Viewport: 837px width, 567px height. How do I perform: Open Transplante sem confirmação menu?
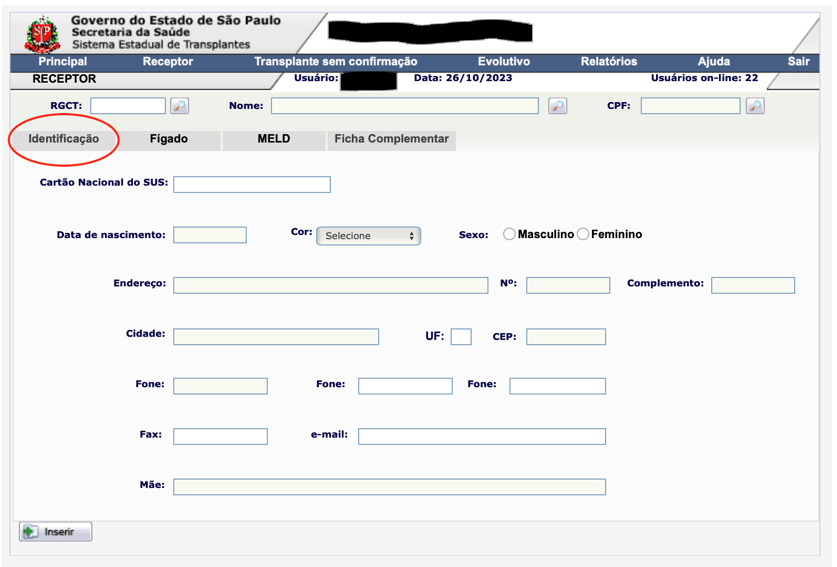335,62
